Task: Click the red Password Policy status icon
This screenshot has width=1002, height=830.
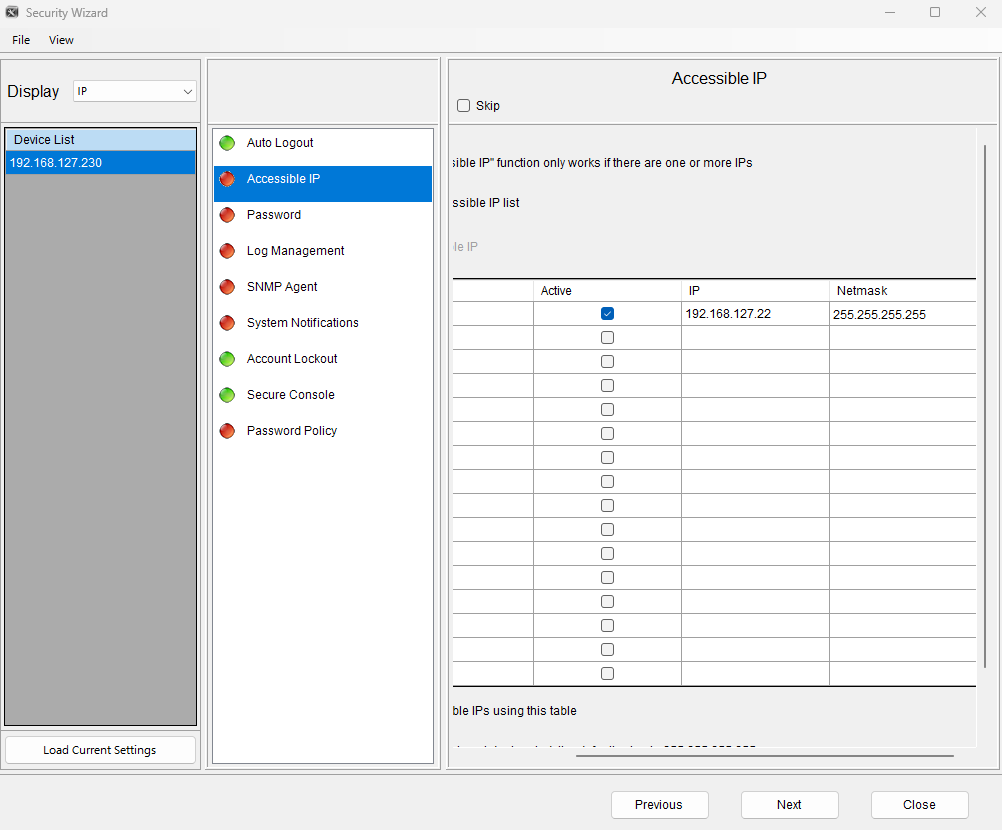Action: pos(227,431)
